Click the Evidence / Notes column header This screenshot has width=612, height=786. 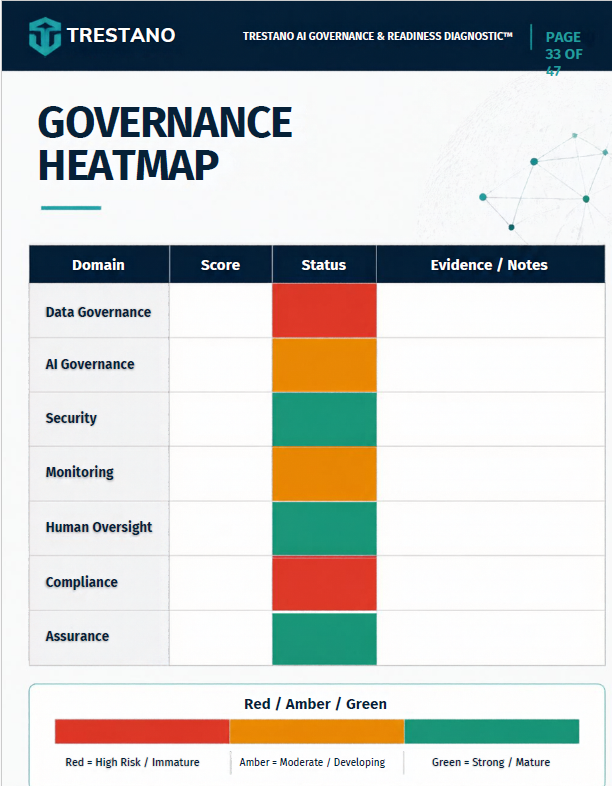coord(490,265)
